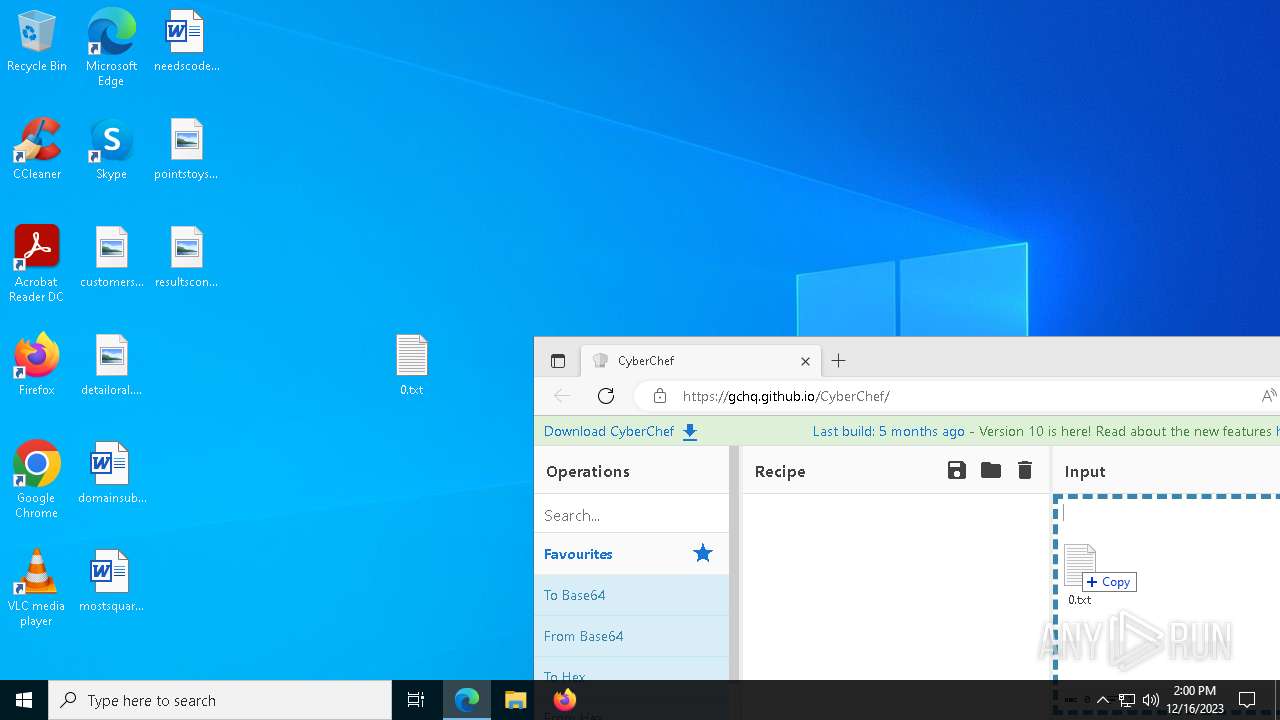Screen dimensions: 1280x720
Task: Close the CyberChef tab
Action: point(805,361)
